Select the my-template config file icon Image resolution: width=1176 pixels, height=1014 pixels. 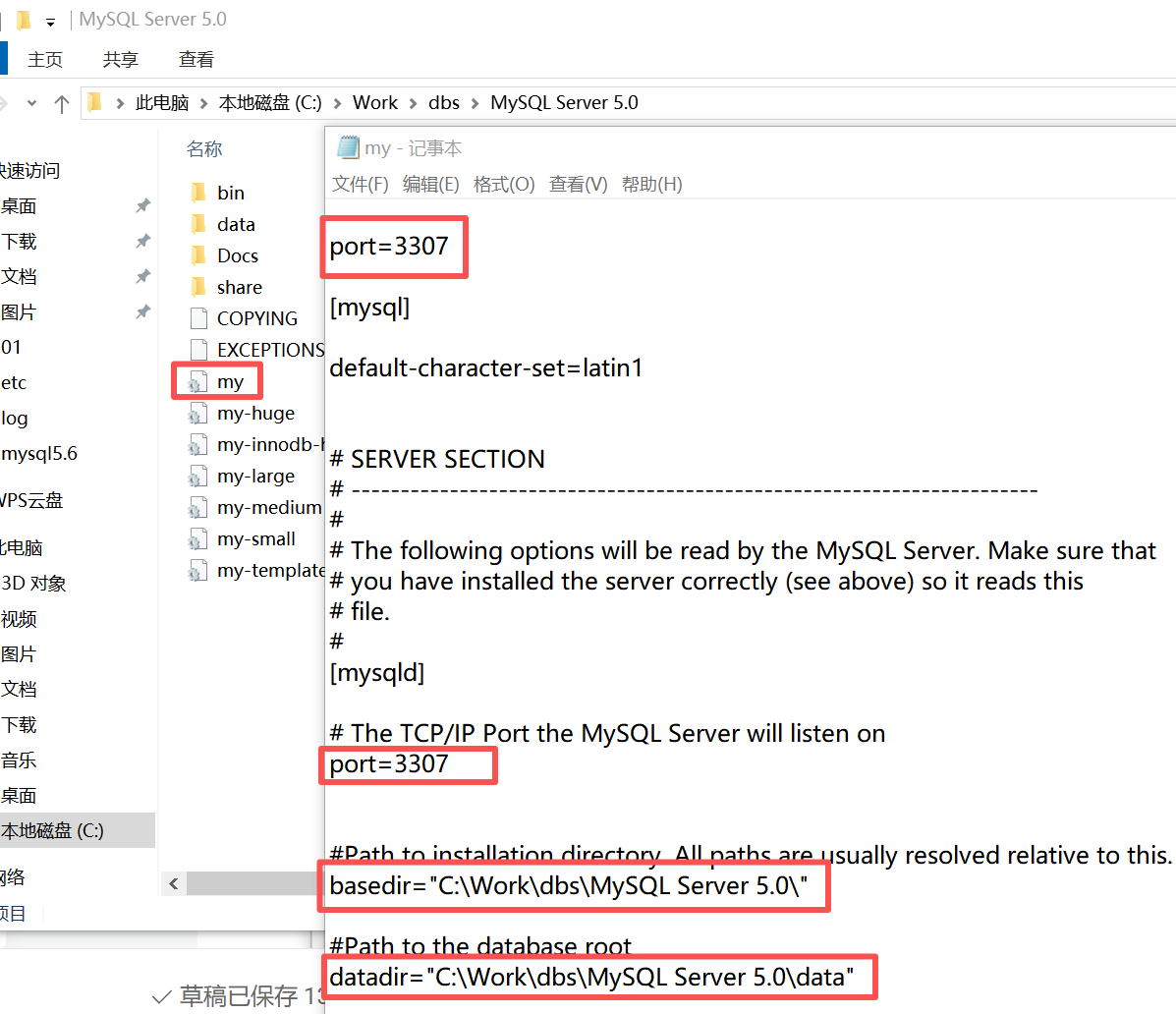(x=197, y=571)
